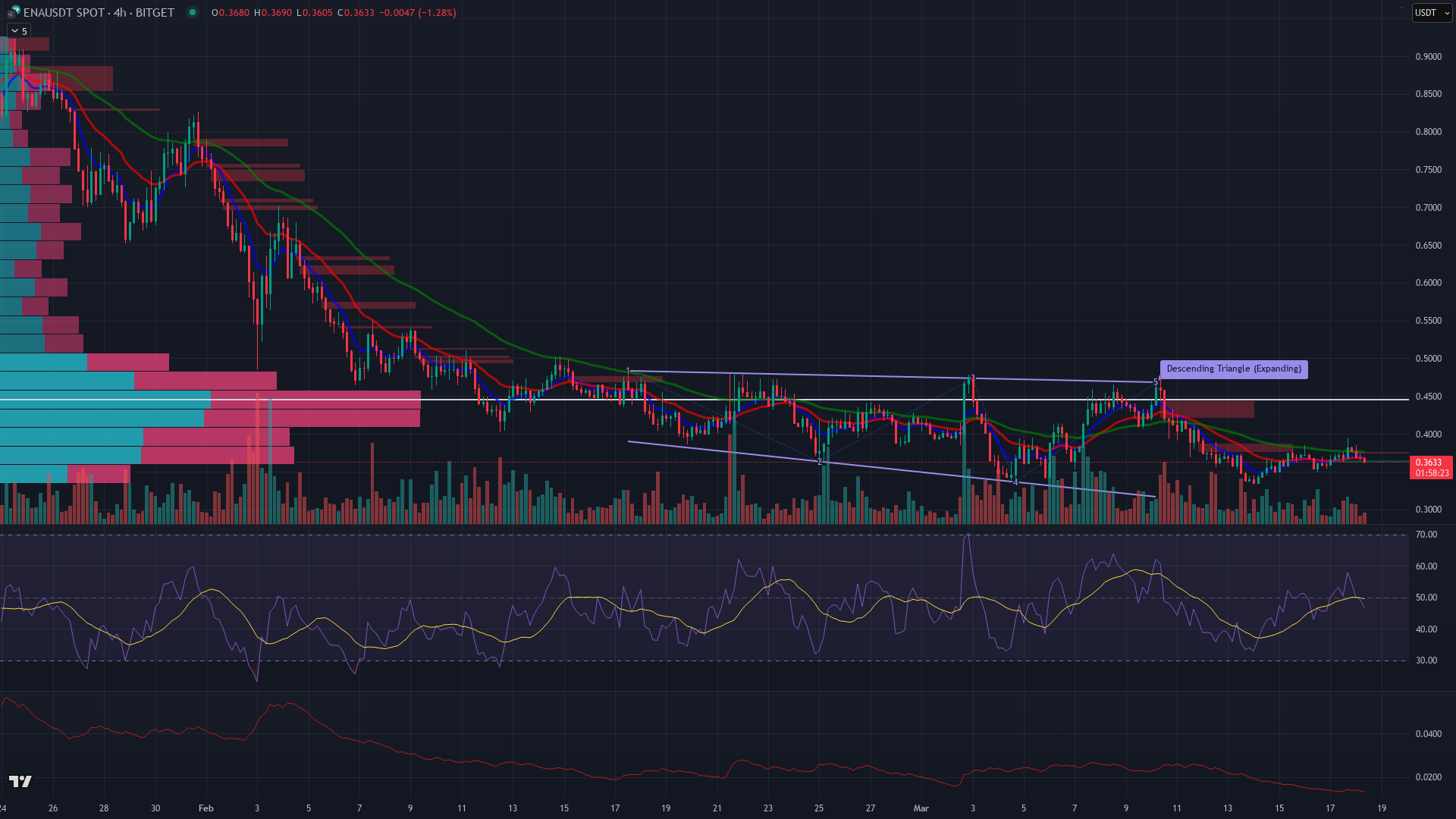Select pattern point 2 on the triangle
The height and width of the screenshot is (819, 1456).
point(820,462)
